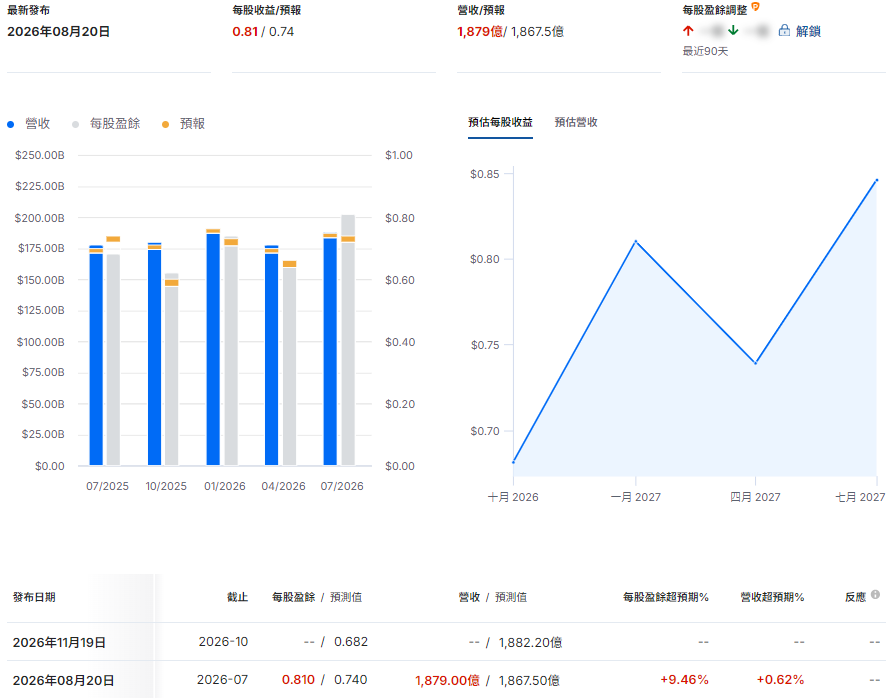The height and width of the screenshot is (698, 896).
Task: Switch to the 預估營收 tab
Action: (x=576, y=122)
